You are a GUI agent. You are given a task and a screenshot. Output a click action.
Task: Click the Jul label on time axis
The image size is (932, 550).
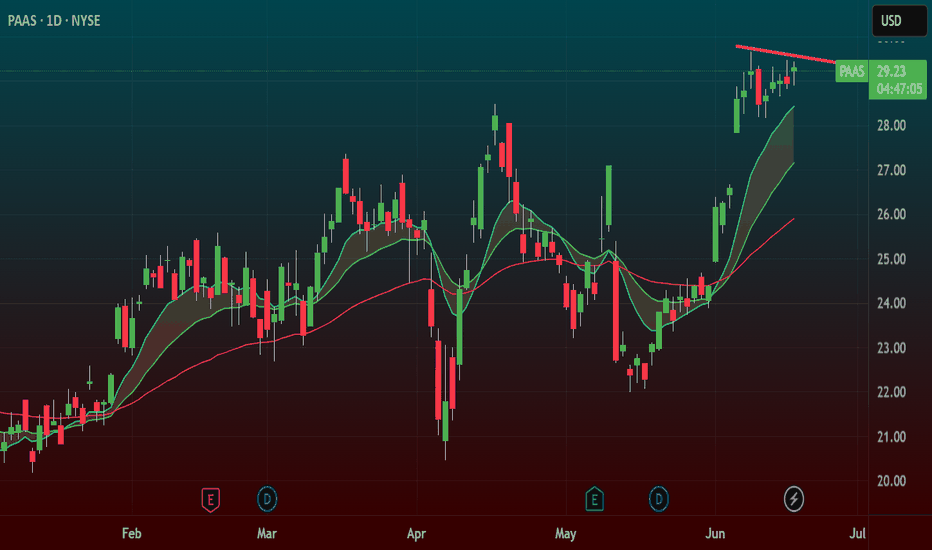pyautogui.click(x=857, y=533)
